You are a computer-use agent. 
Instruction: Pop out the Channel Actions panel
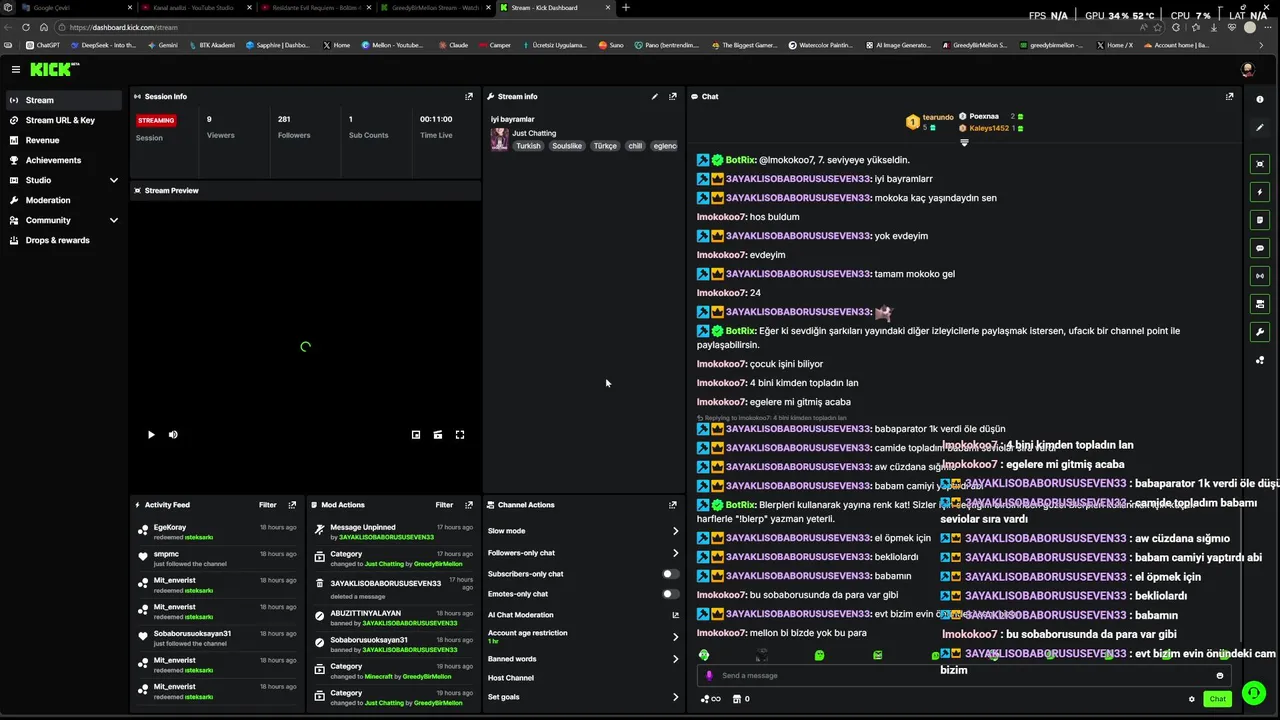673,505
